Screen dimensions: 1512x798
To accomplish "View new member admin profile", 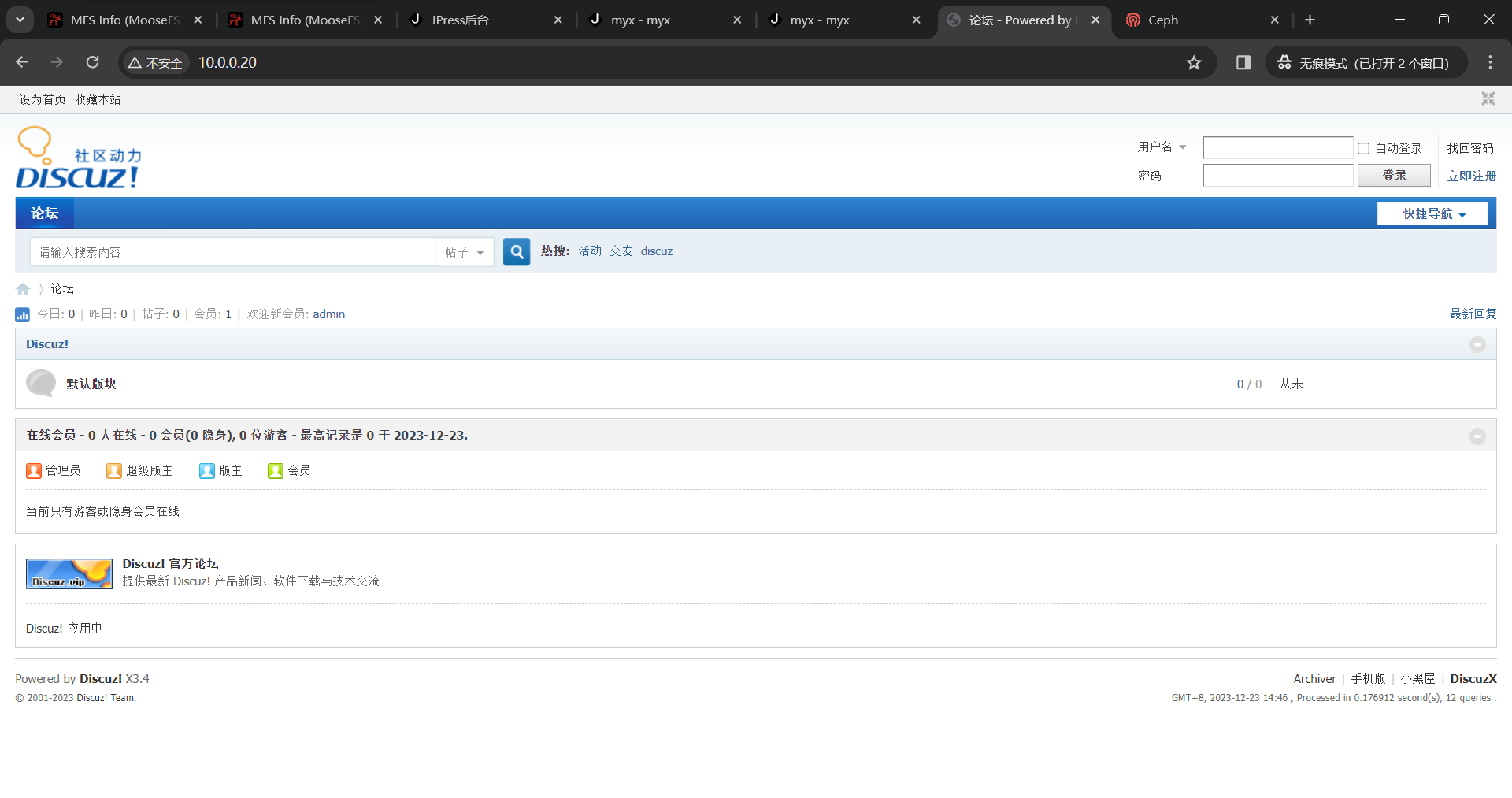I will coord(329,314).
